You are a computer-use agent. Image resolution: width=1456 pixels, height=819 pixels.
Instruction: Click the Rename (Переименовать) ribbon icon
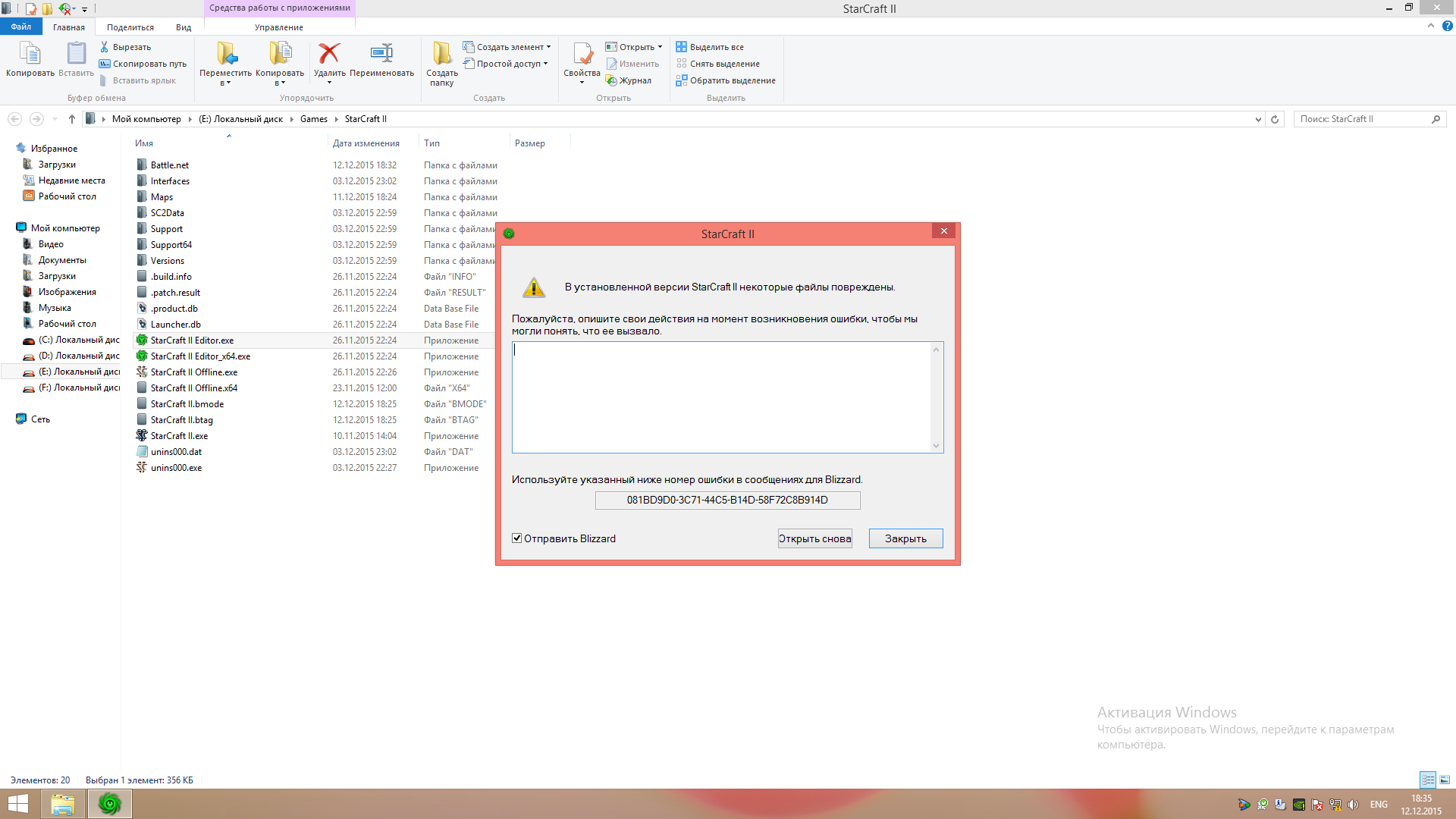coord(381,54)
